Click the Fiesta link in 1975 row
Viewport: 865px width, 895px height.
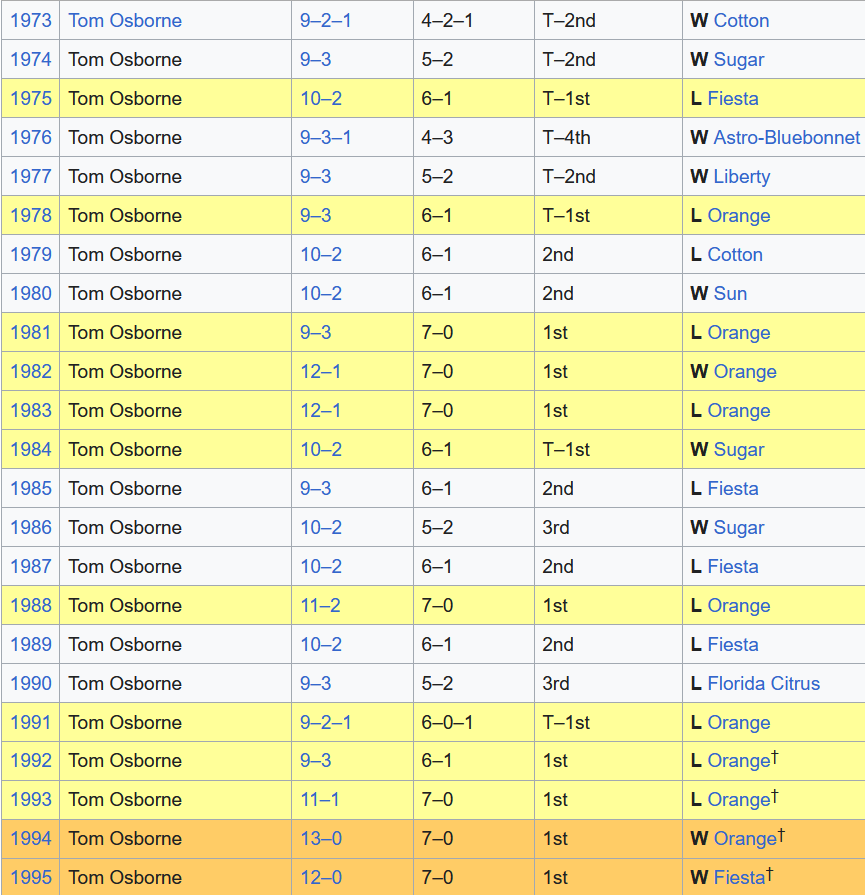pyautogui.click(x=732, y=99)
